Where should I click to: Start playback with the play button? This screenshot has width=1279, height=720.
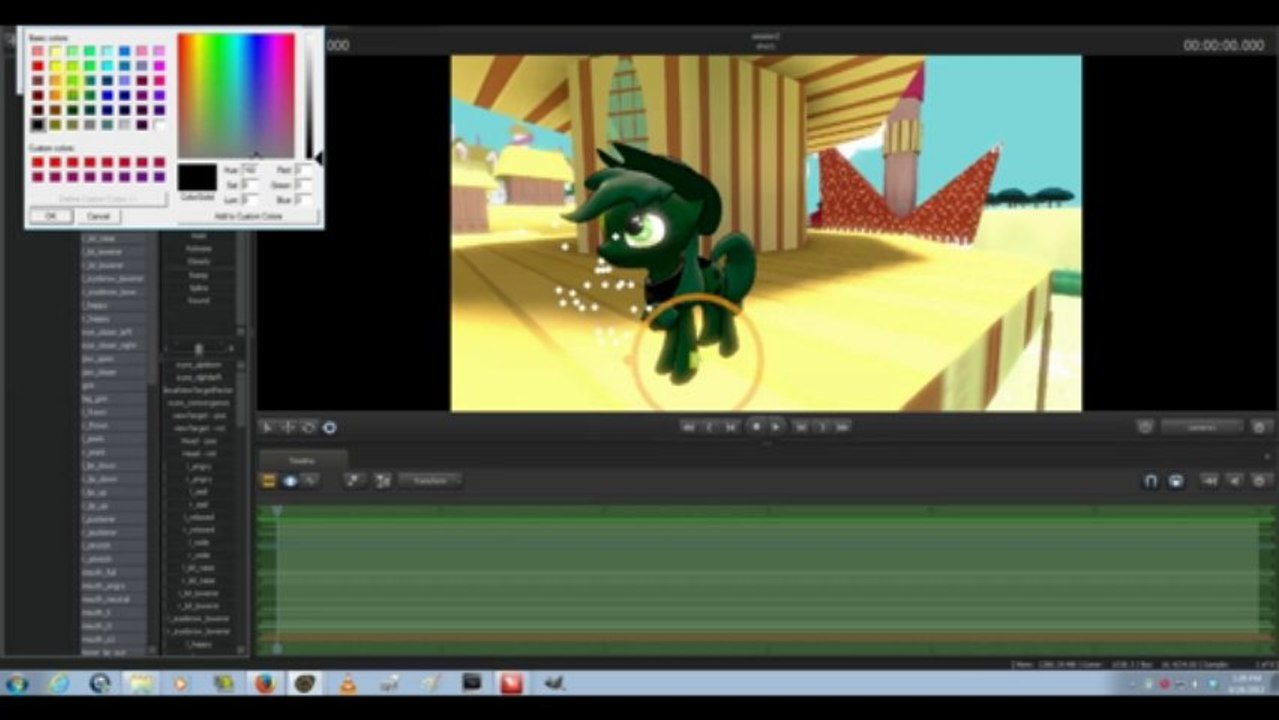(776, 427)
